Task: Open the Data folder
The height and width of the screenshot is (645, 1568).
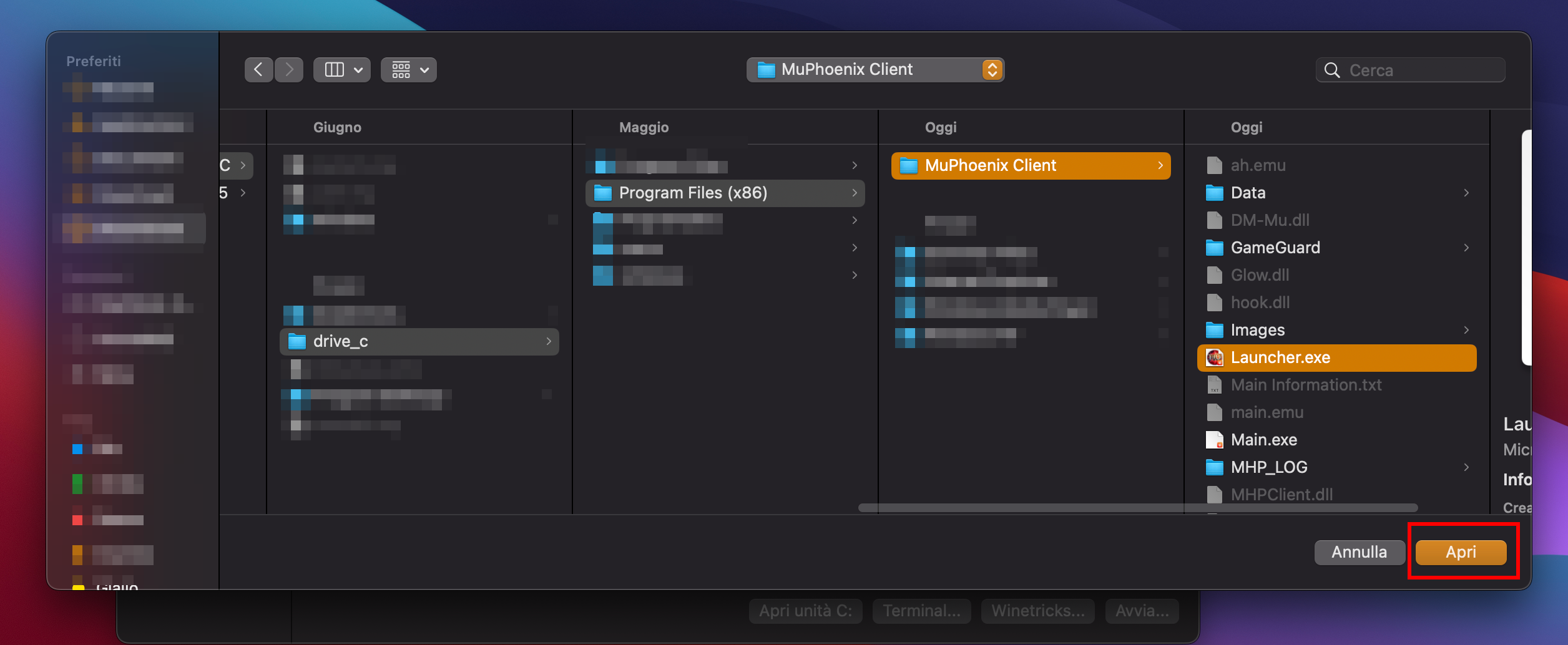Action: [x=1337, y=193]
